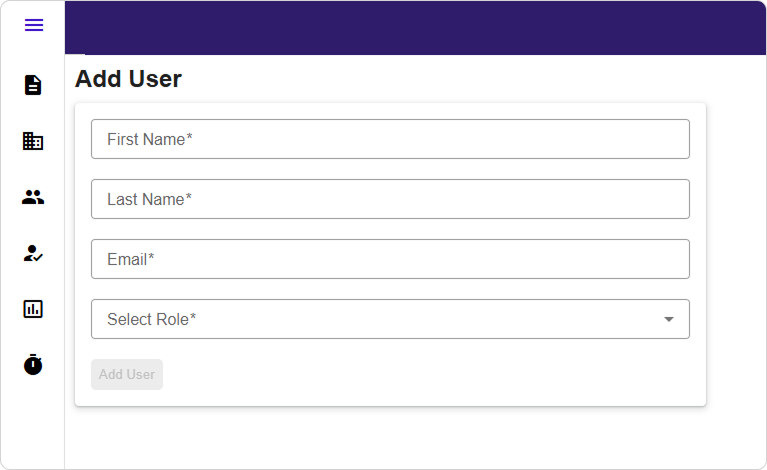Click the 'Select Role*' label text

(151, 319)
